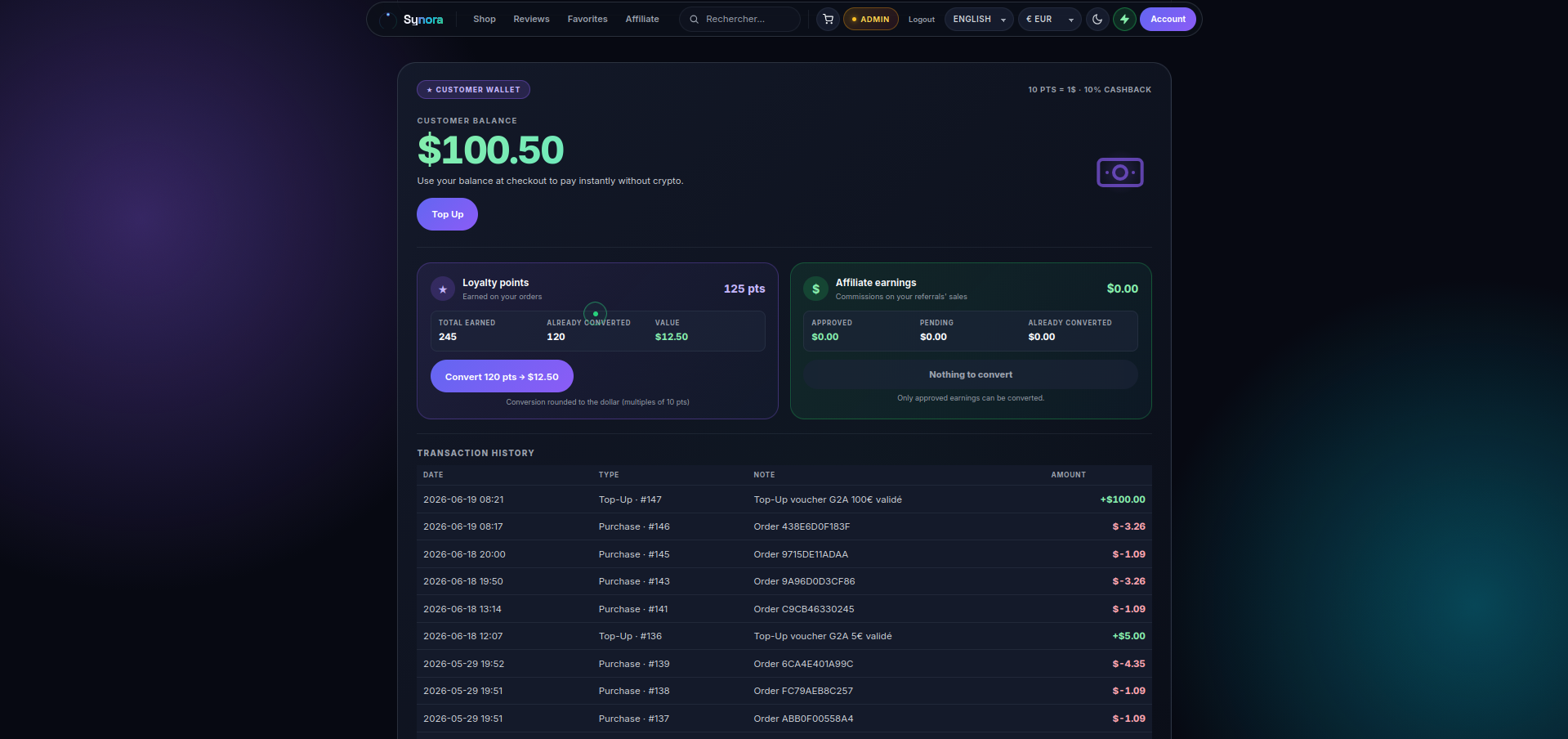Click the ADMIN badge button
The width and height of the screenshot is (1568, 739).
pos(871,19)
